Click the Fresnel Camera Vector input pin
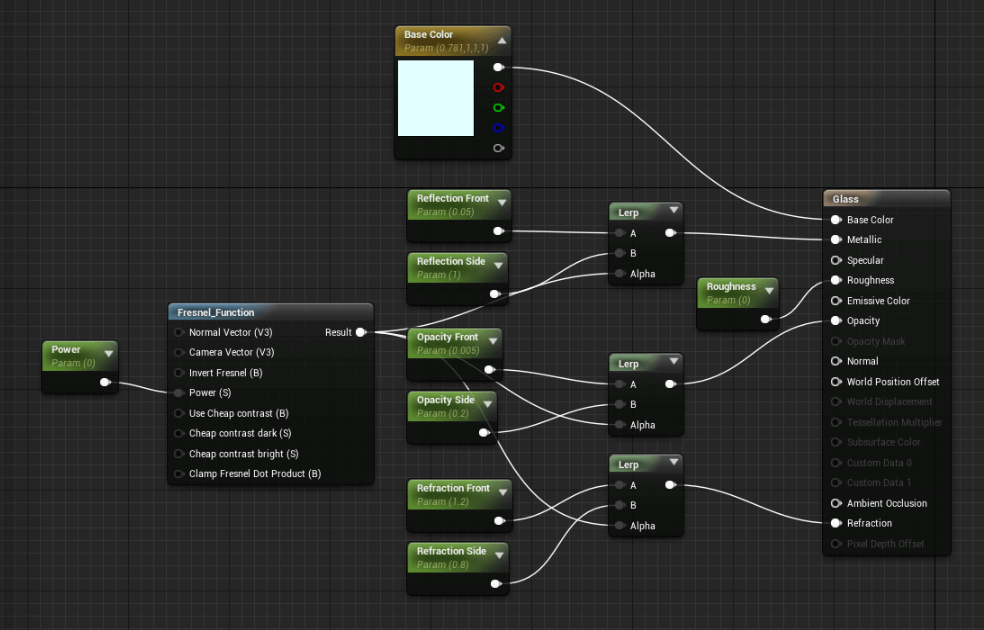984x630 pixels. (x=179, y=353)
